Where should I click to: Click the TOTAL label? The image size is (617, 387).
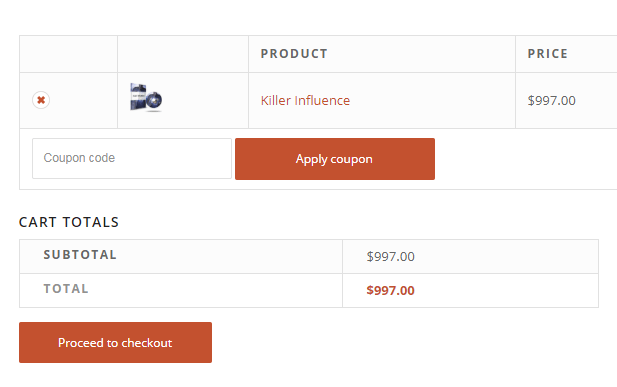point(66,289)
